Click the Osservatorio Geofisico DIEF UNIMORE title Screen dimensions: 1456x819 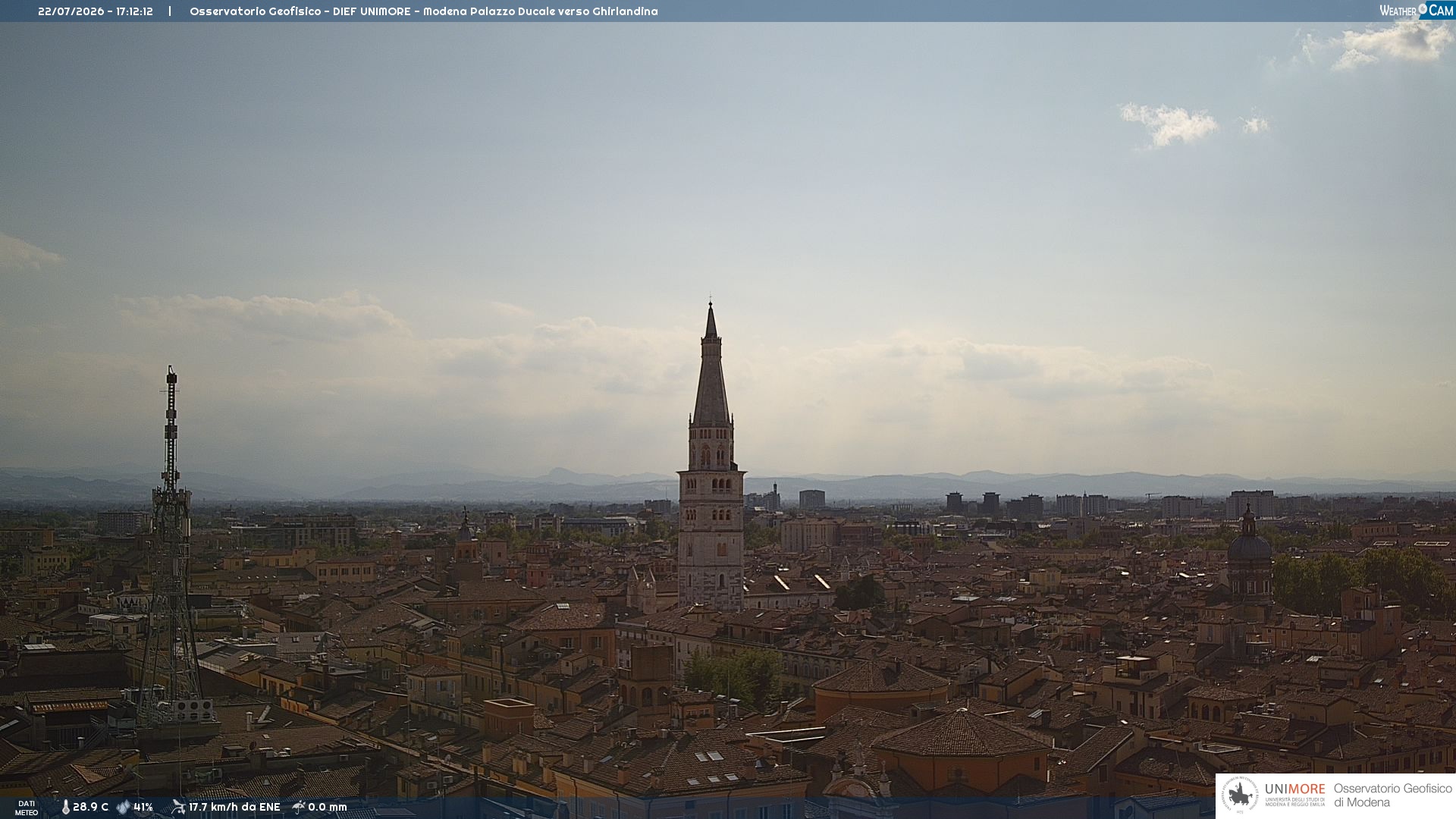423,11
